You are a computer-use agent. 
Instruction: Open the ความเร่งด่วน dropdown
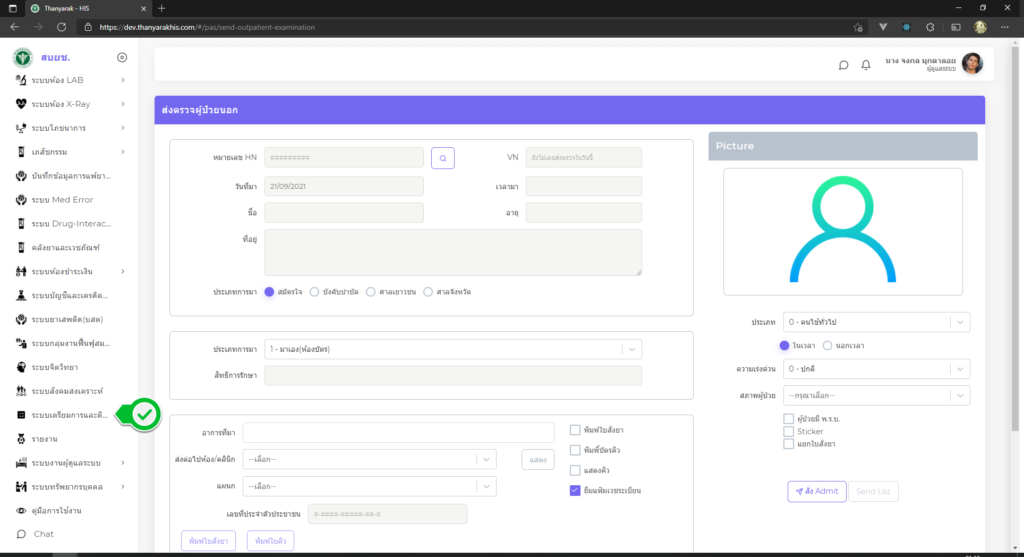876,369
